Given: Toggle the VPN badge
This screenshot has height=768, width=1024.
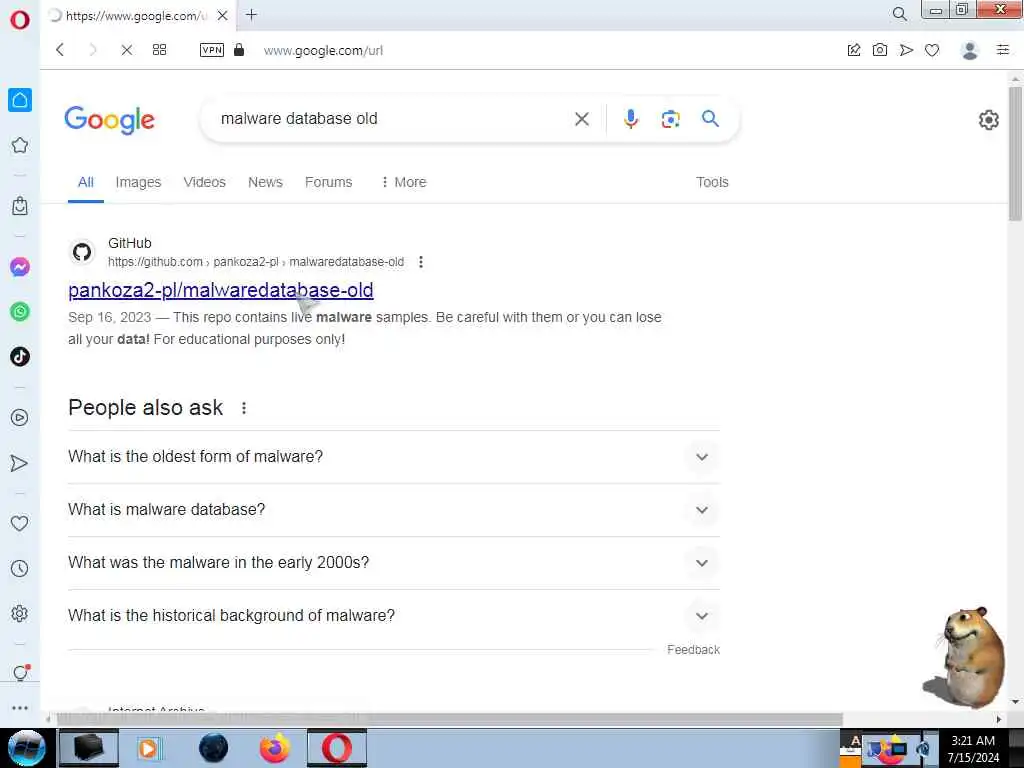Looking at the screenshot, I should coord(212,50).
